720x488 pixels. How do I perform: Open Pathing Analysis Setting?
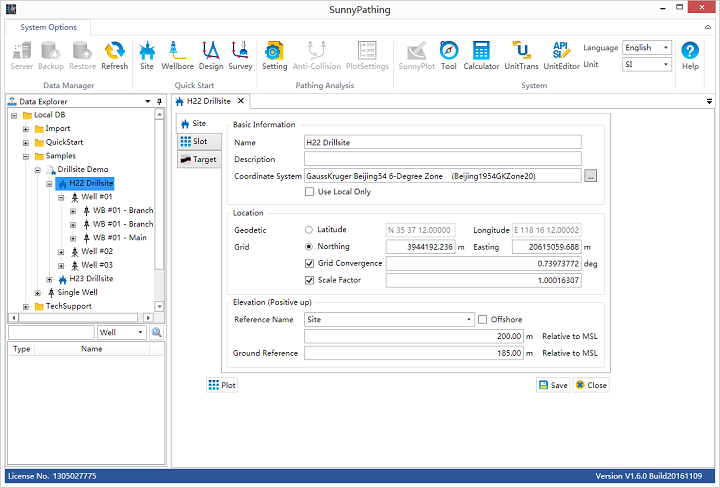275,56
